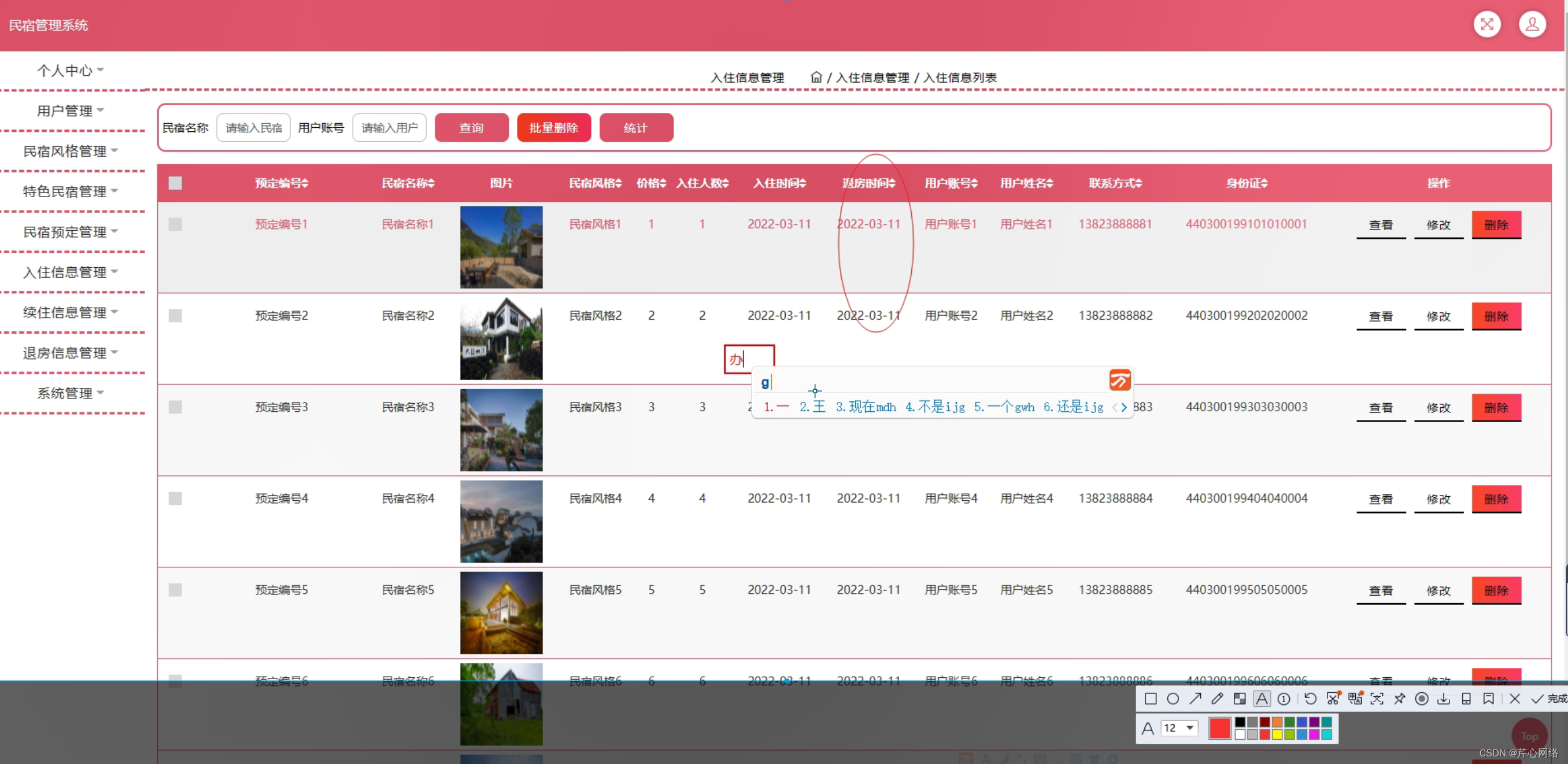
Task: Select the rectangle annotation tool
Action: [1150, 698]
